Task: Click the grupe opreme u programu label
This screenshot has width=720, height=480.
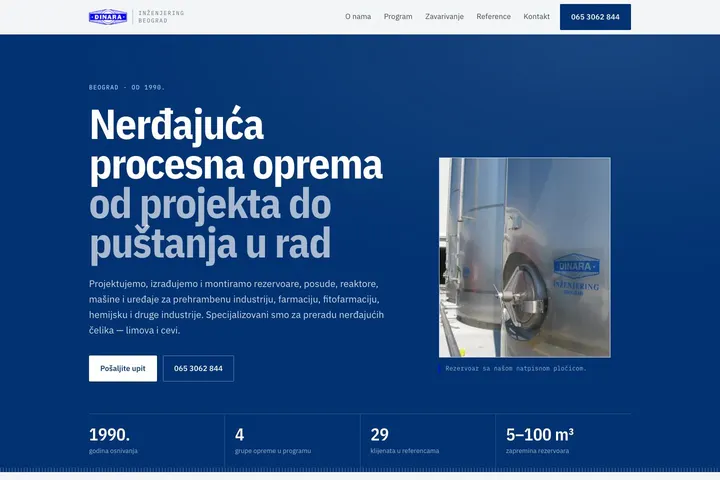Action: point(273,451)
